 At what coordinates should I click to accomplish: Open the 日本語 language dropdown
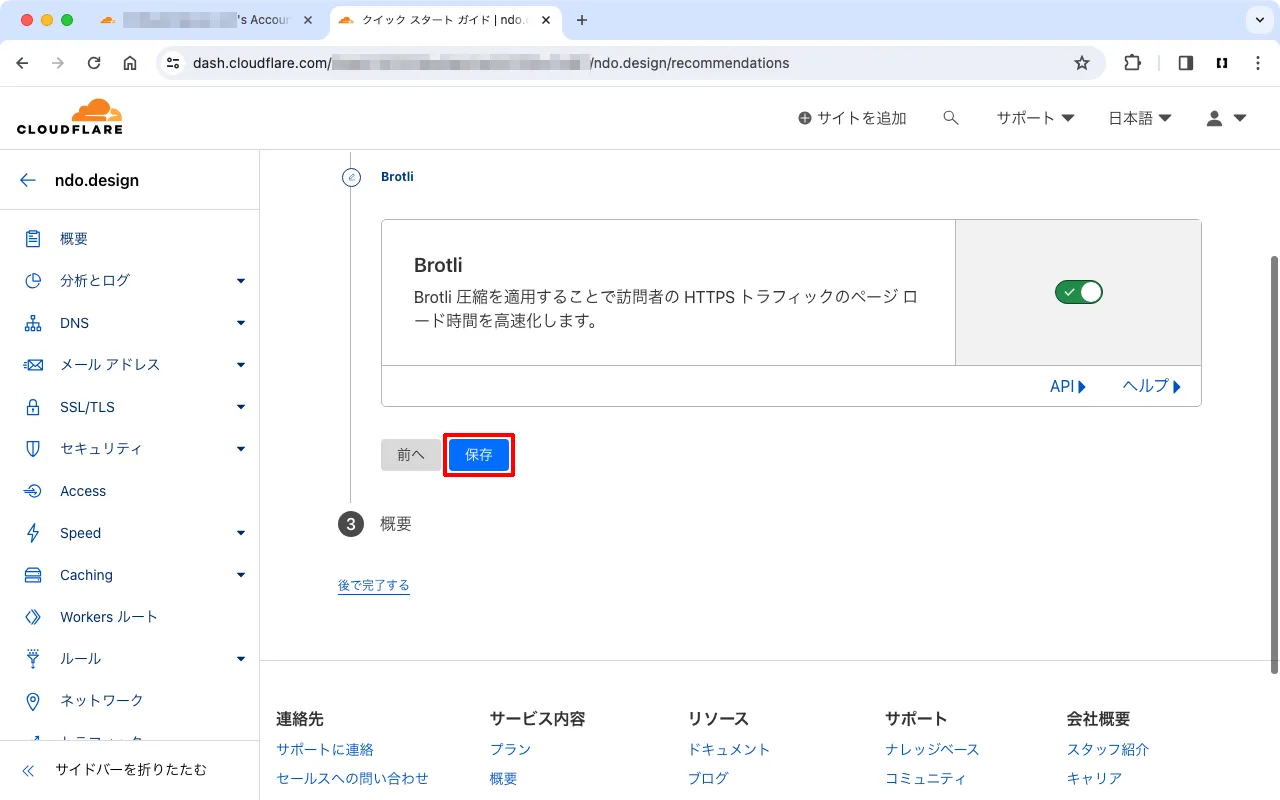tap(1139, 118)
